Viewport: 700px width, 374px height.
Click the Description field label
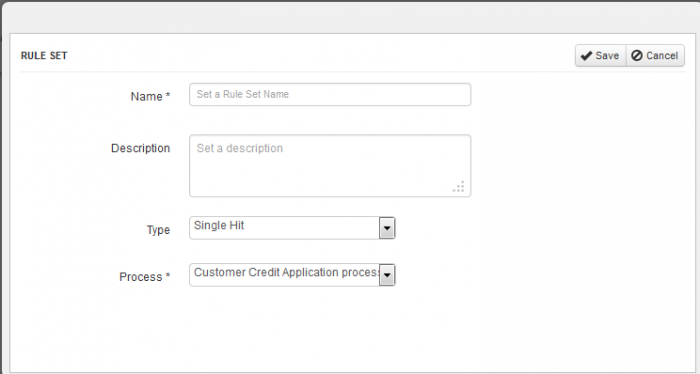[140, 148]
